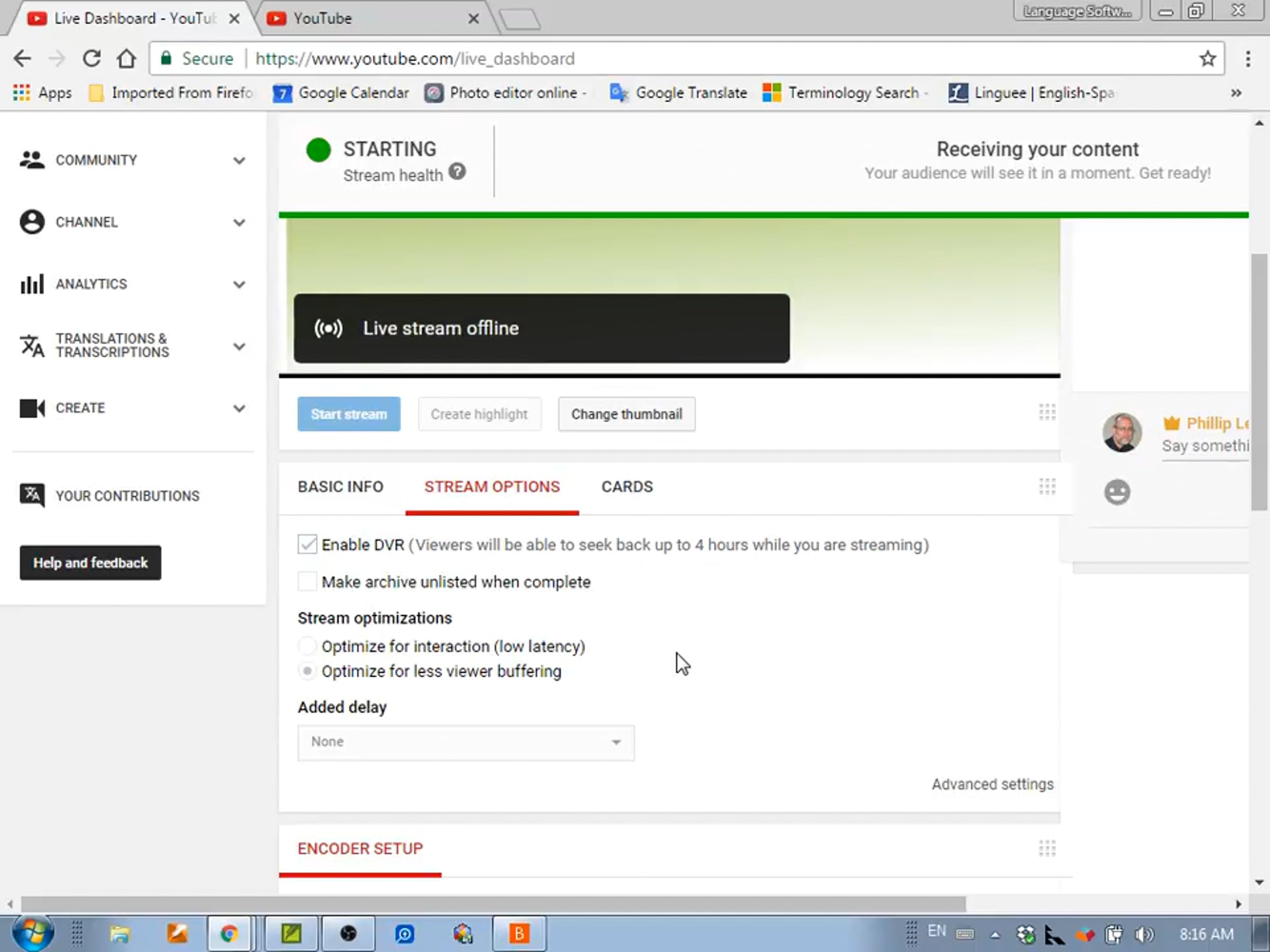The width and height of the screenshot is (1270, 952).
Task: Open the Chrome three-dot menu
Action: coord(1248,59)
